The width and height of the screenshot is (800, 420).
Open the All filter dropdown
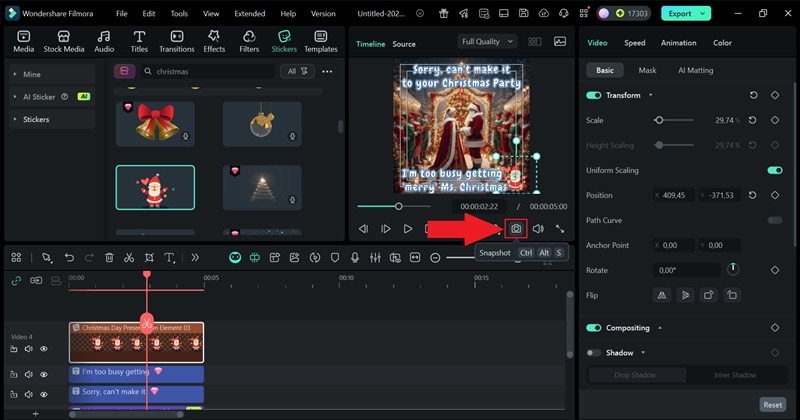[297, 71]
